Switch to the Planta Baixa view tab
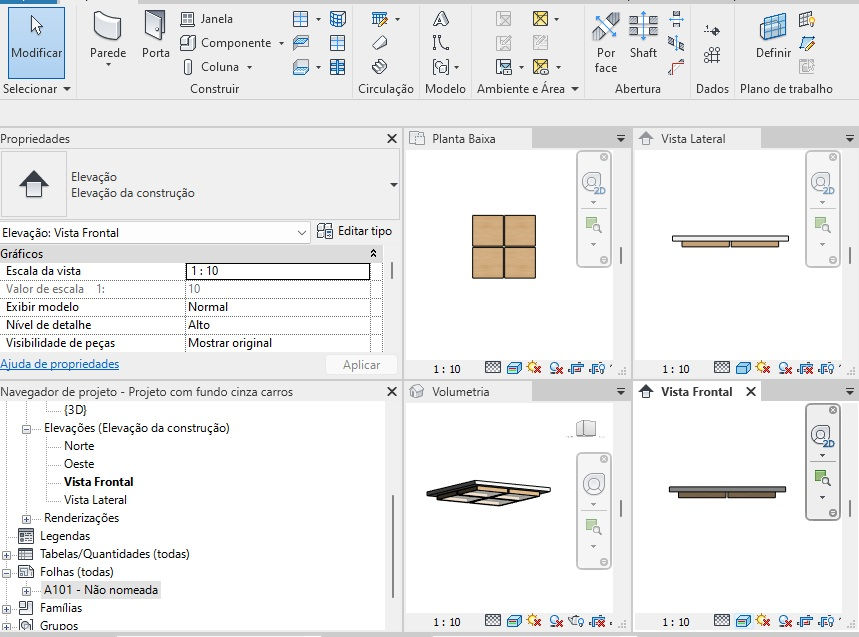Viewport: 859px width, 637px height. pos(468,139)
